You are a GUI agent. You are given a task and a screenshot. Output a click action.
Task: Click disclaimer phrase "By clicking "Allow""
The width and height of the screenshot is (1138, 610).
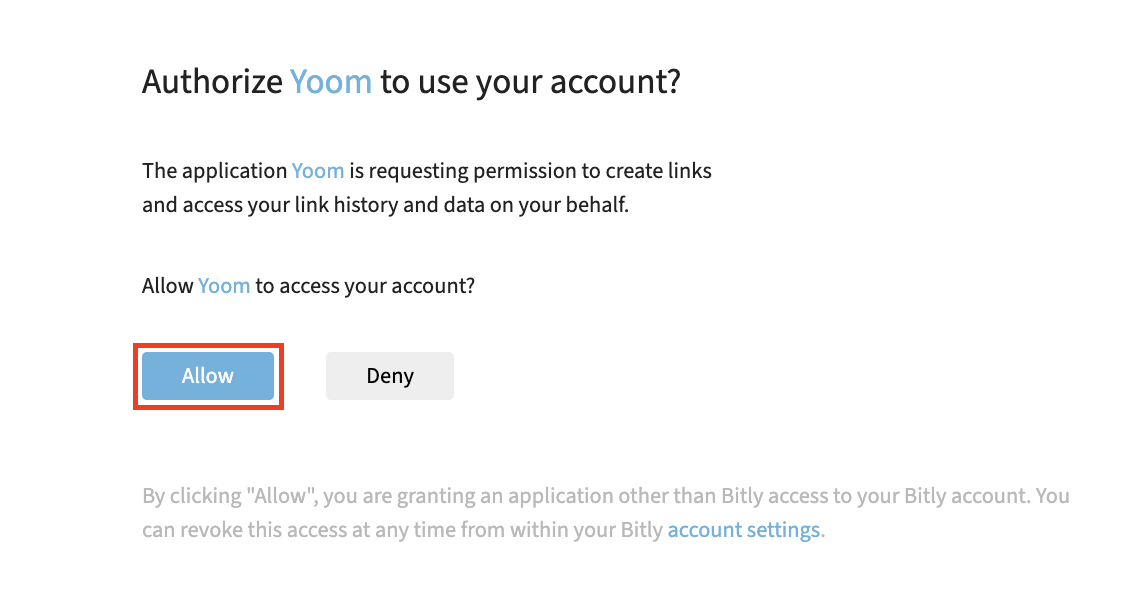[x=215, y=496]
